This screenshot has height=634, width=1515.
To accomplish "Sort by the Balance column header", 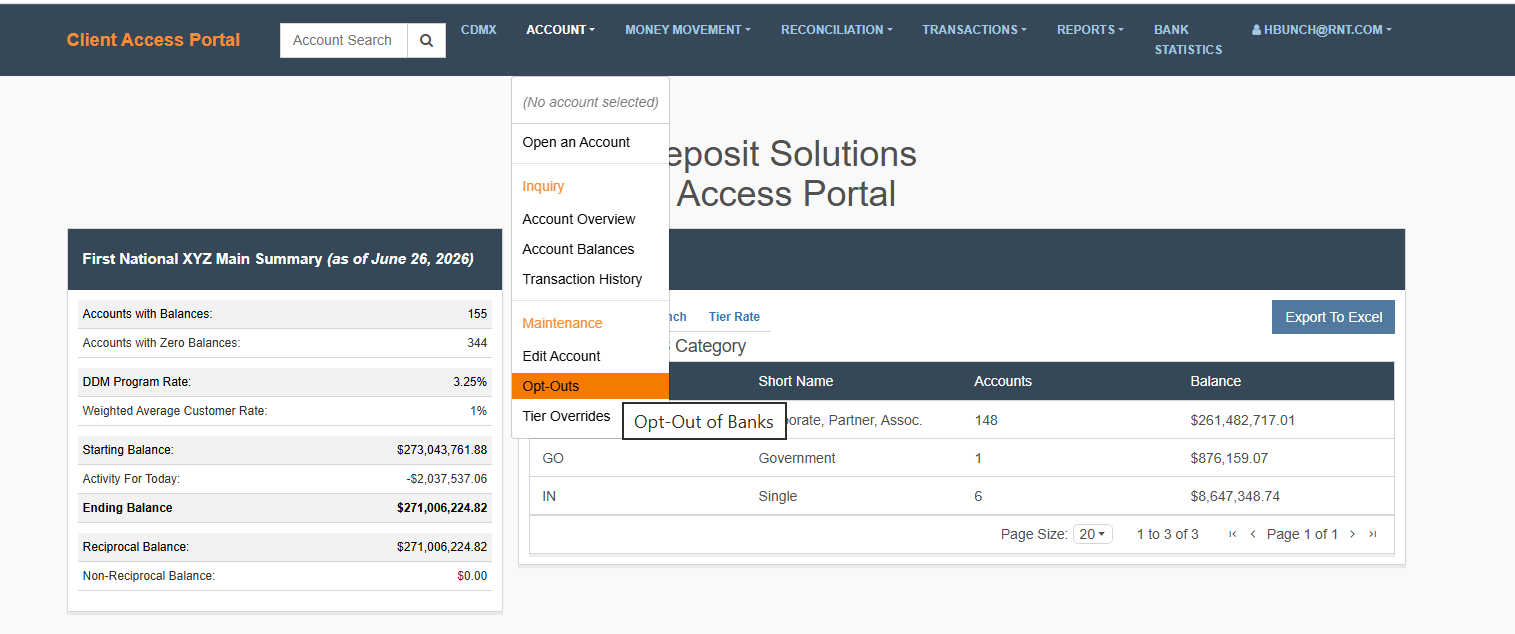I will click(1215, 381).
